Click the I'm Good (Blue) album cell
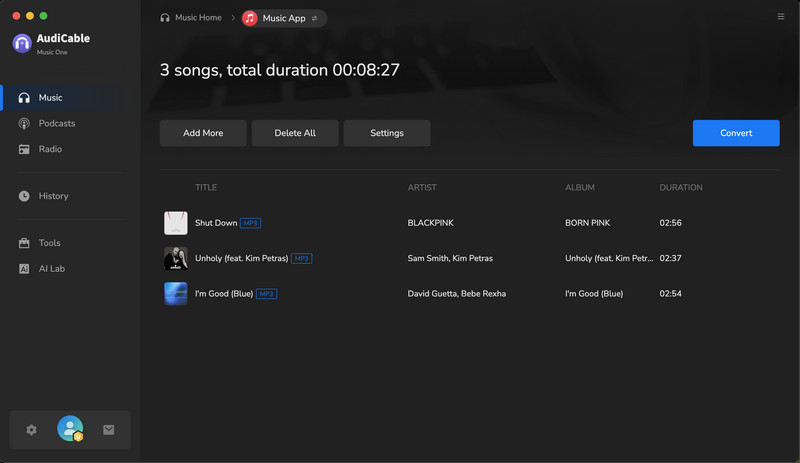Image resolution: width=800 pixels, height=463 pixels. click(594, 294)
